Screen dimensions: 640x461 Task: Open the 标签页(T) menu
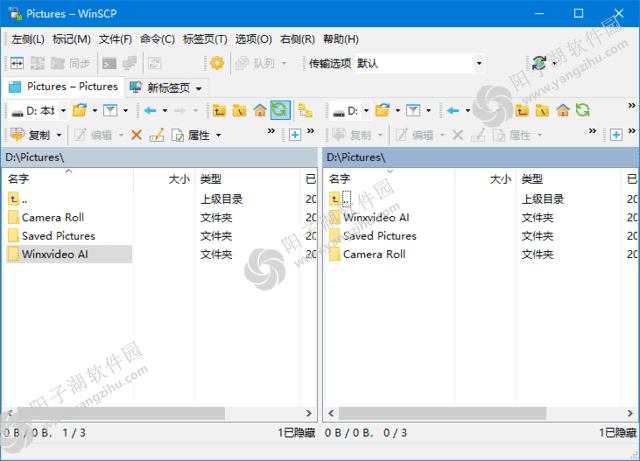(x=205, y=39)
